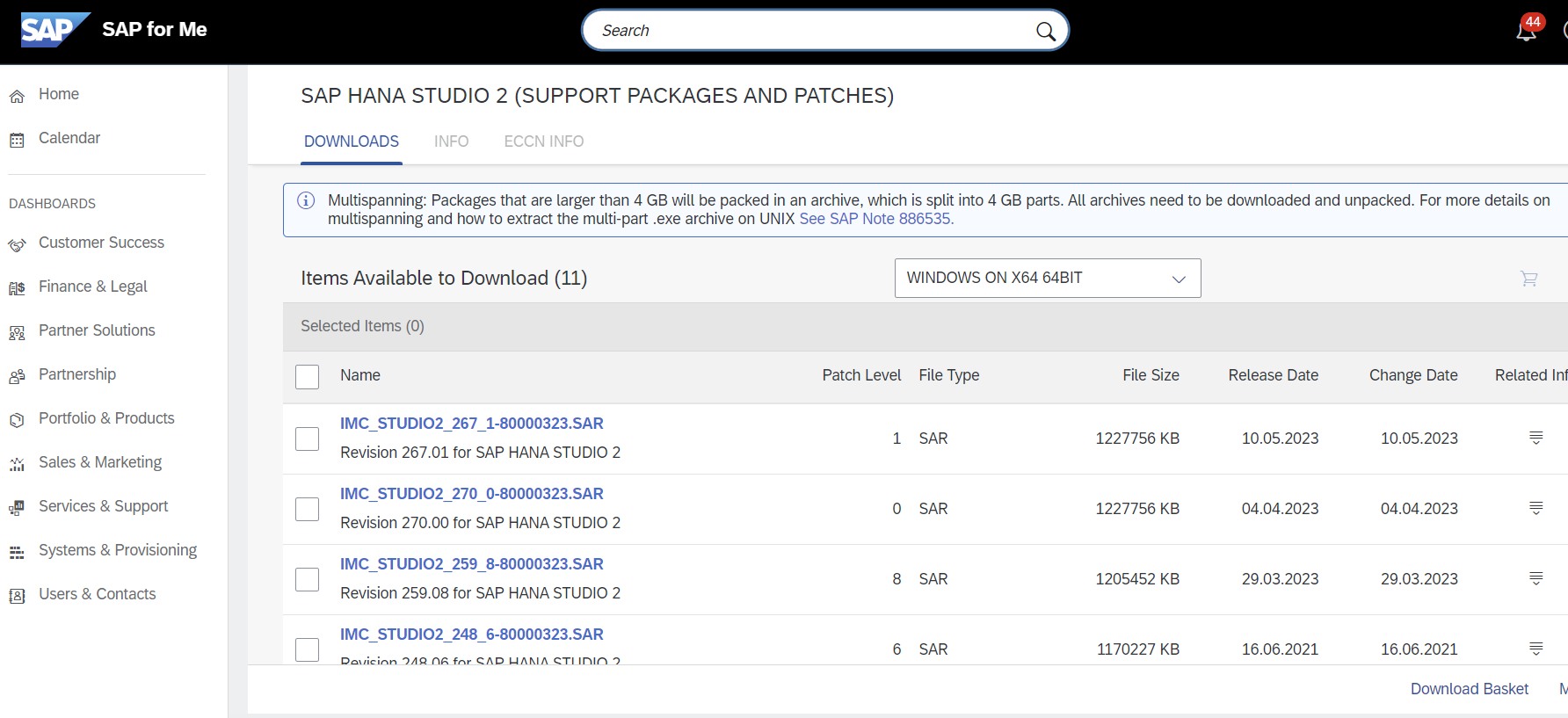The height and width of the screenshot is (718, 1568).
Task: Open related info for IMC_STUDIO2_267_1 row
Action: (1536, 438)
